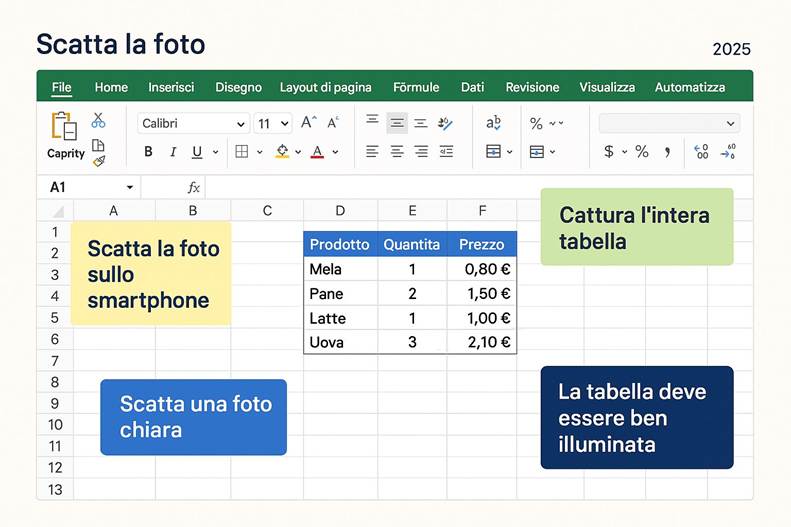Open currency format dropdown arrow

625,152
